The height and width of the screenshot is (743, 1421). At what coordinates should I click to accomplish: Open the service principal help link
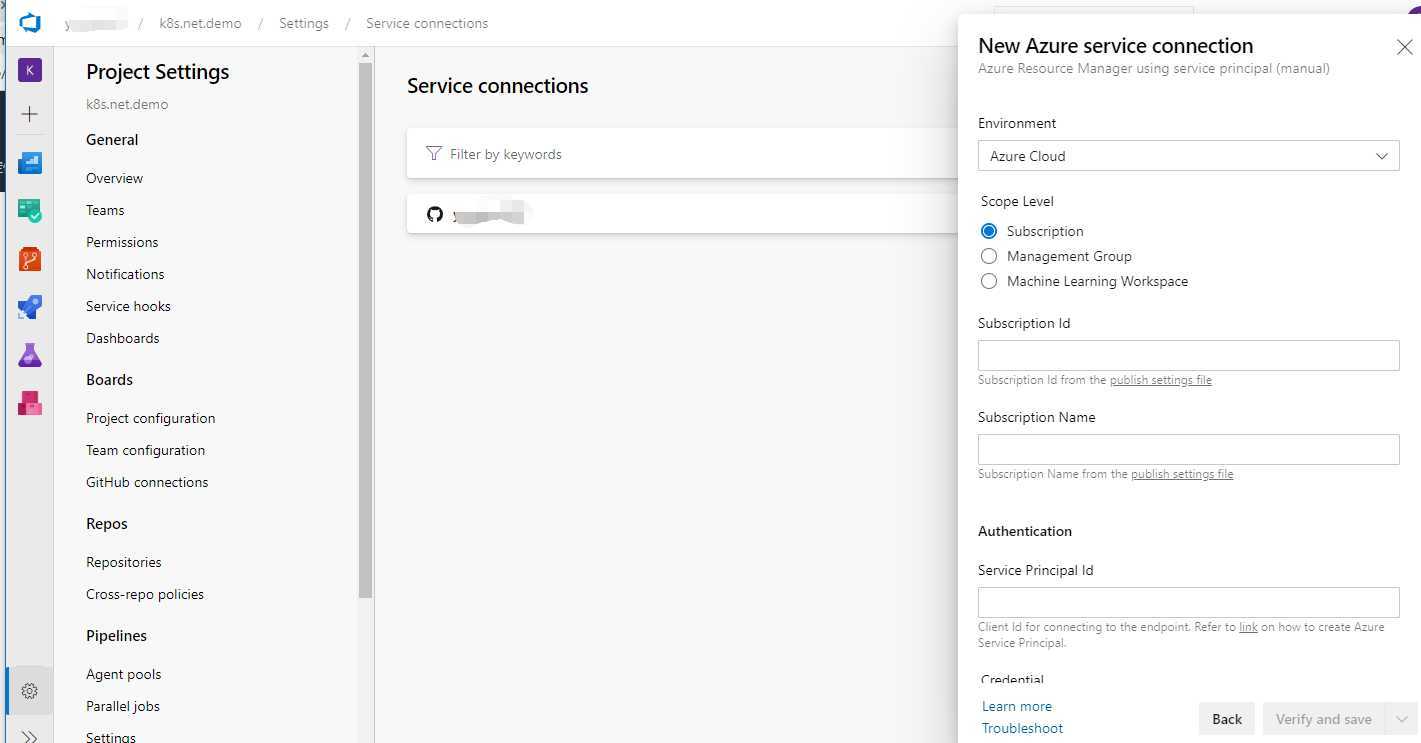pos(1248,627)
